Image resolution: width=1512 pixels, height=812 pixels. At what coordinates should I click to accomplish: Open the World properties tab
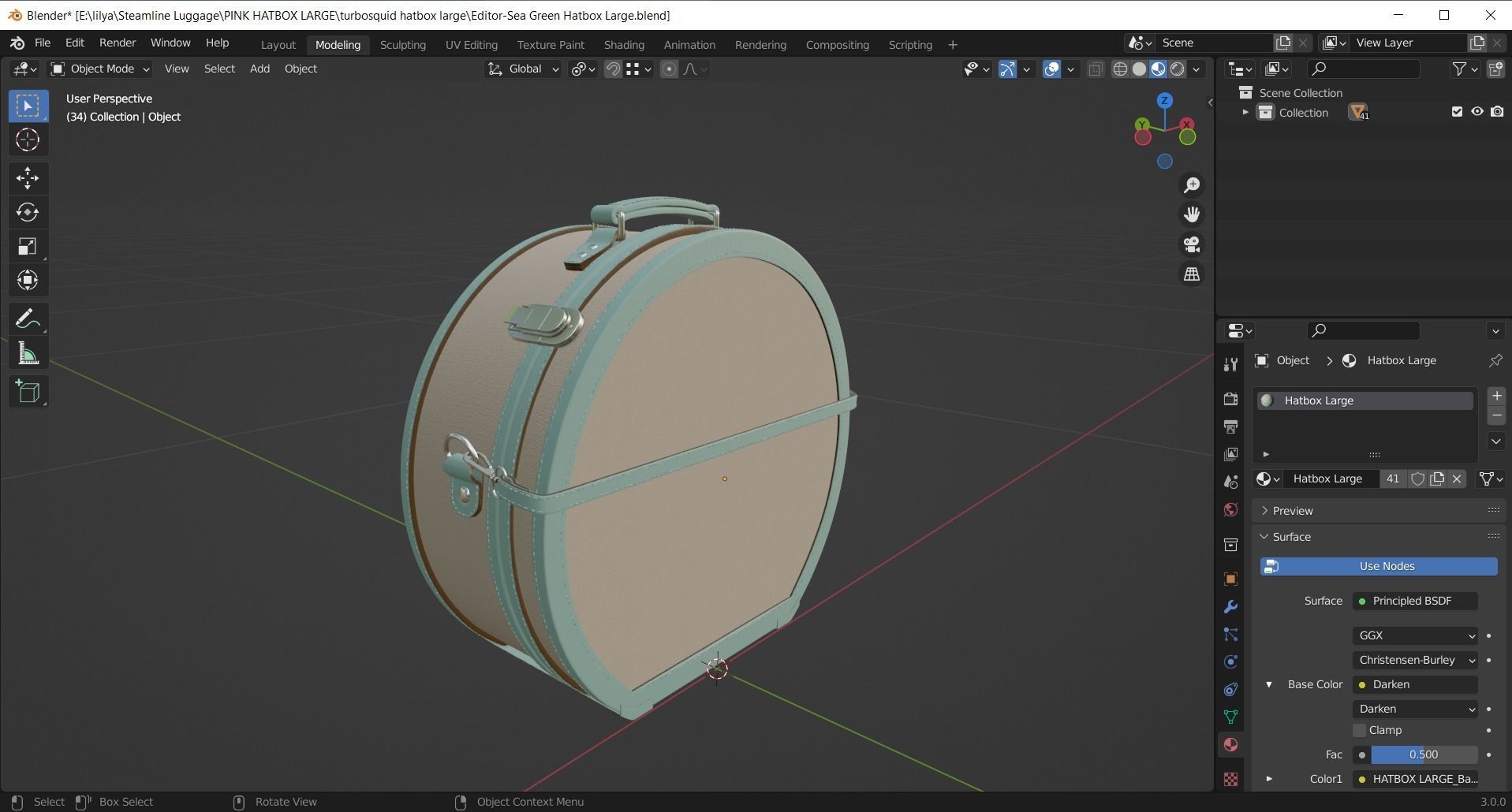click(1230, 509)
